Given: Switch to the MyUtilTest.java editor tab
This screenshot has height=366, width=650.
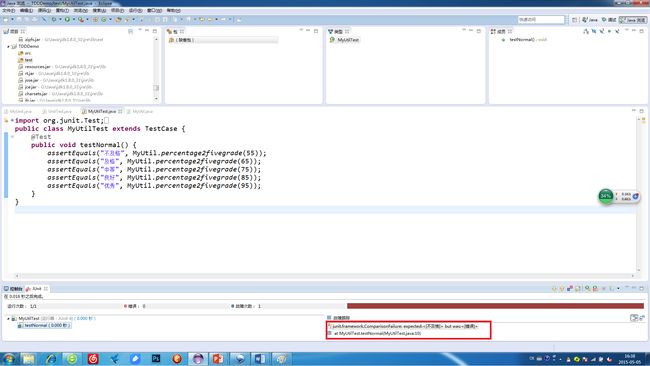Looking at the screenshot, I should (102, 111).
